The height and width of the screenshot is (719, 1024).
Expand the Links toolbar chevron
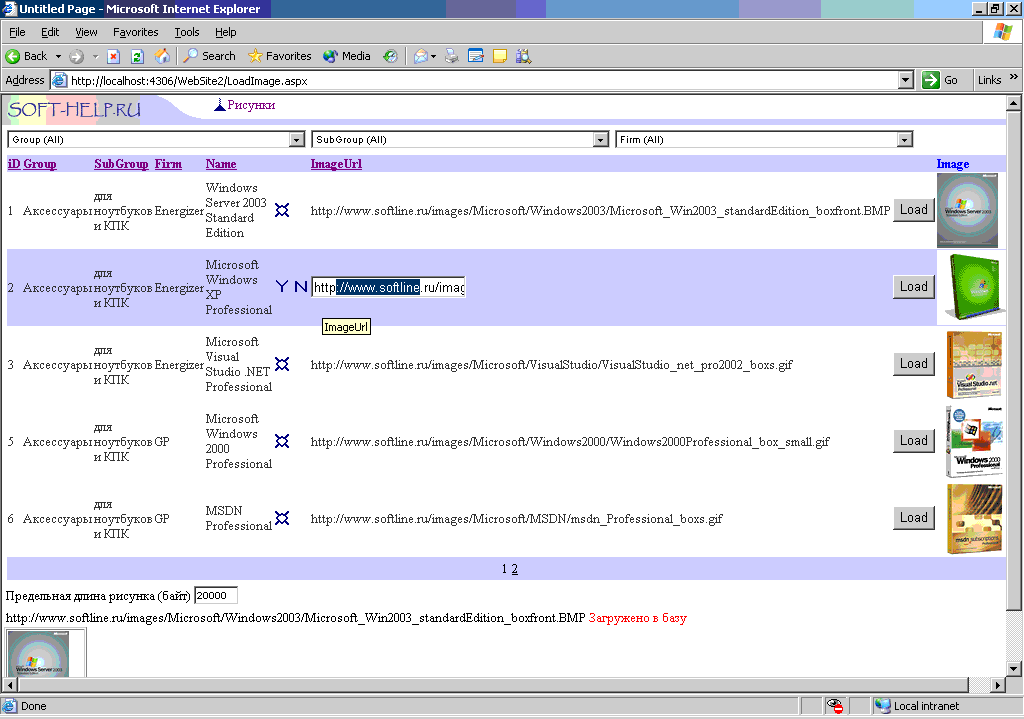tap(1014, 77)
